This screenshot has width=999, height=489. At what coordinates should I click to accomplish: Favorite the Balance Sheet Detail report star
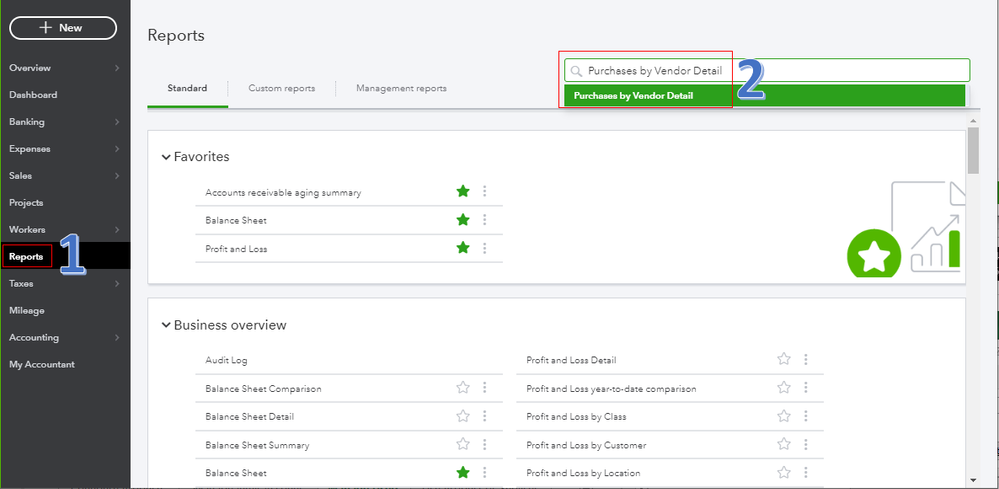coord(462,417)
